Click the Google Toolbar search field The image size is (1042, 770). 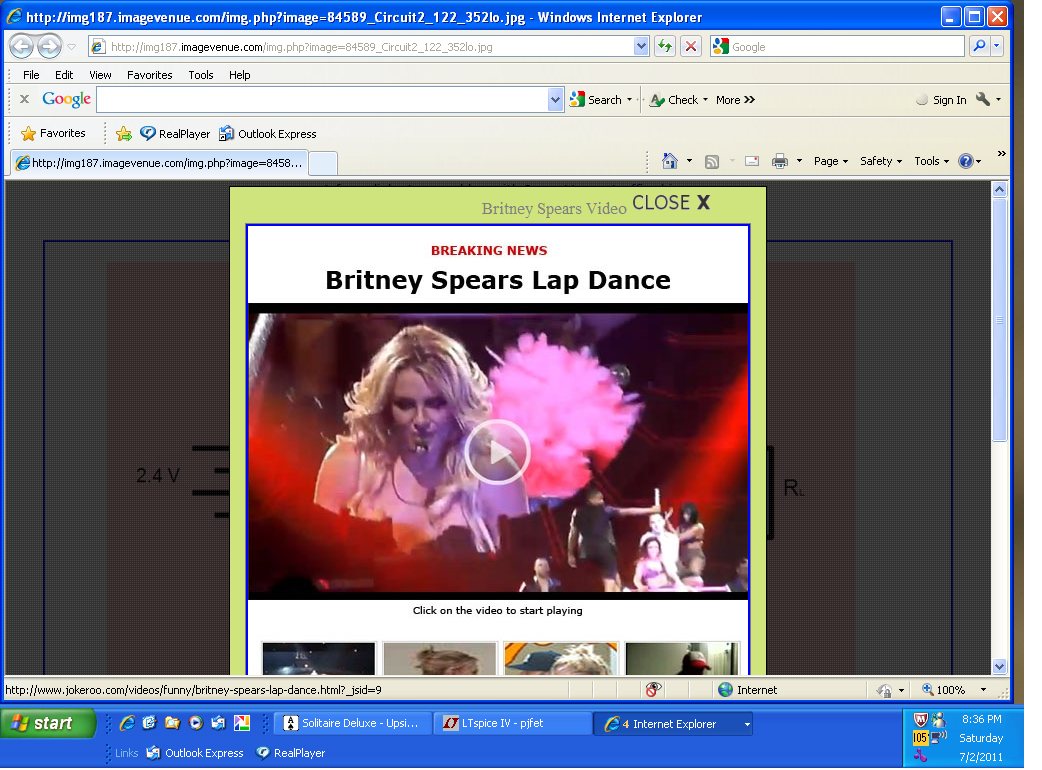click(x=323, y=100)
